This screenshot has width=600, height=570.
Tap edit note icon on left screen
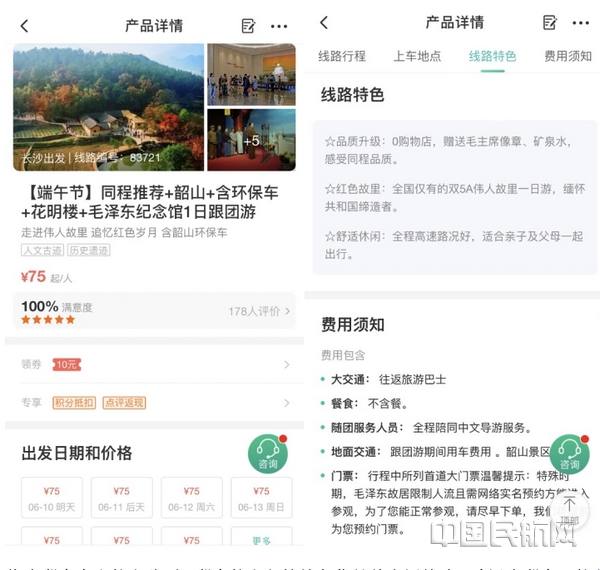click(248, 26)
